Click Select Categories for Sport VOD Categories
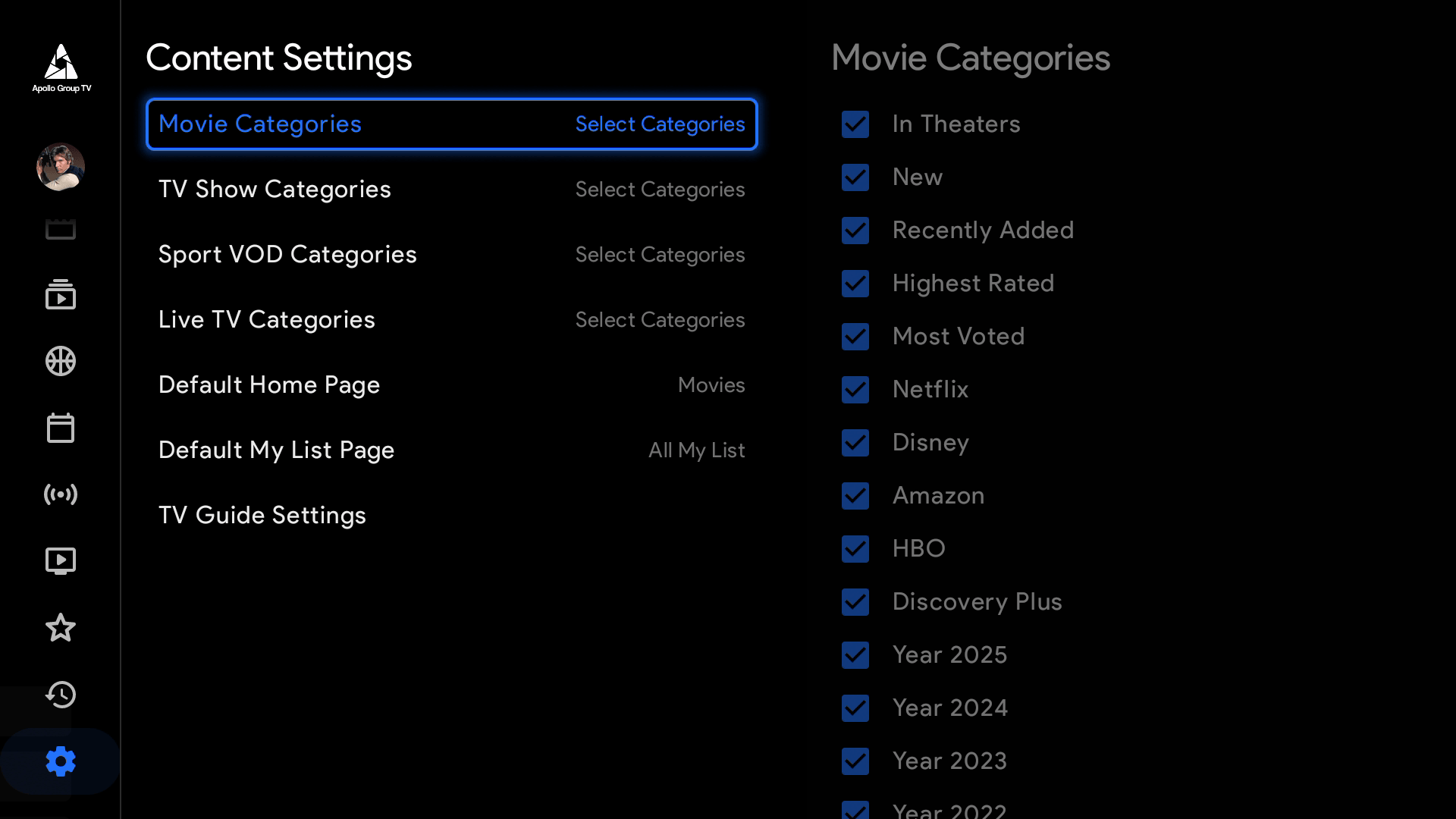The height and width of the screenshot is (819, 1456). [x=660, y=255]
